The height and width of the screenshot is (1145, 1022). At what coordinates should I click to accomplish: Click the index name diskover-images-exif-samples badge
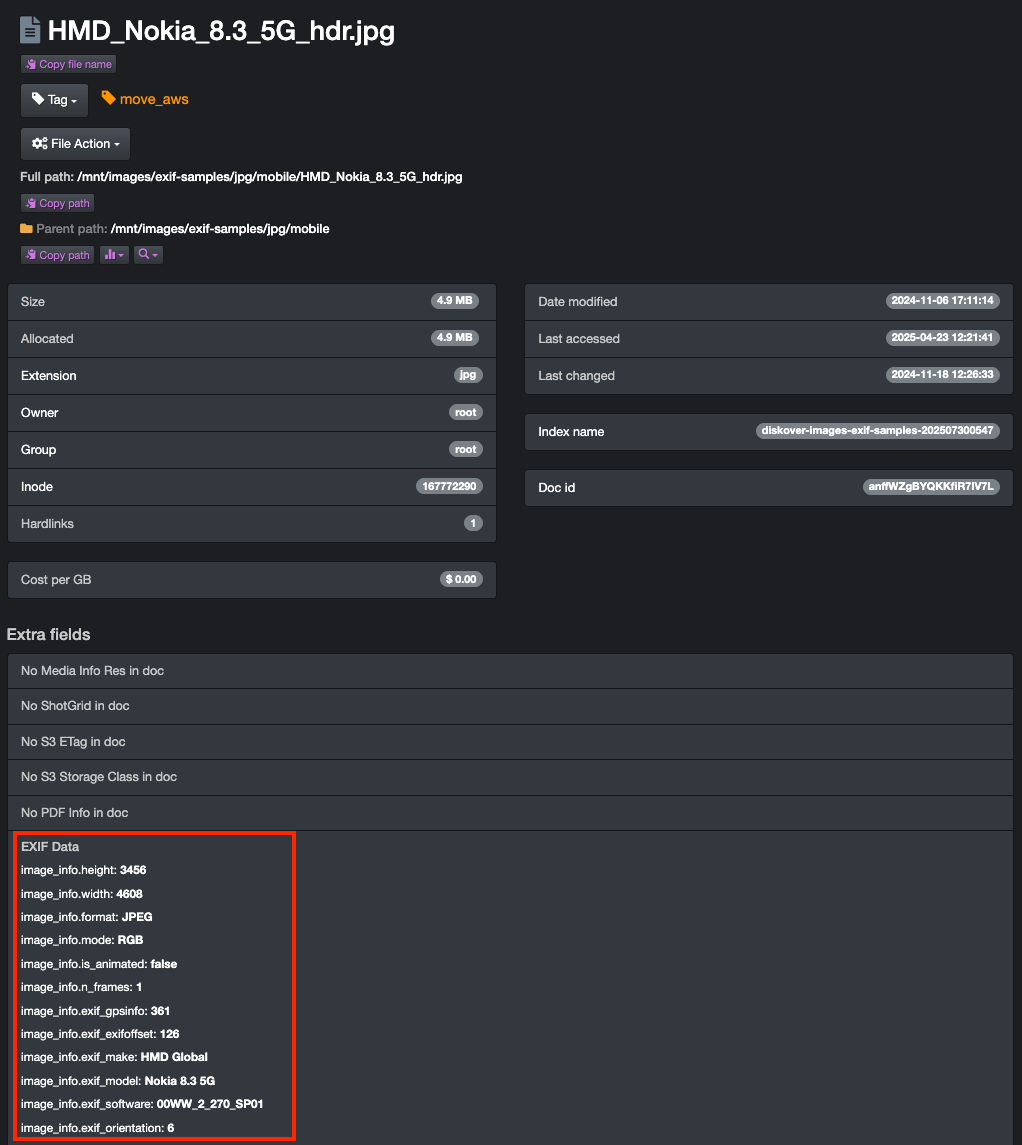point(877,432)
